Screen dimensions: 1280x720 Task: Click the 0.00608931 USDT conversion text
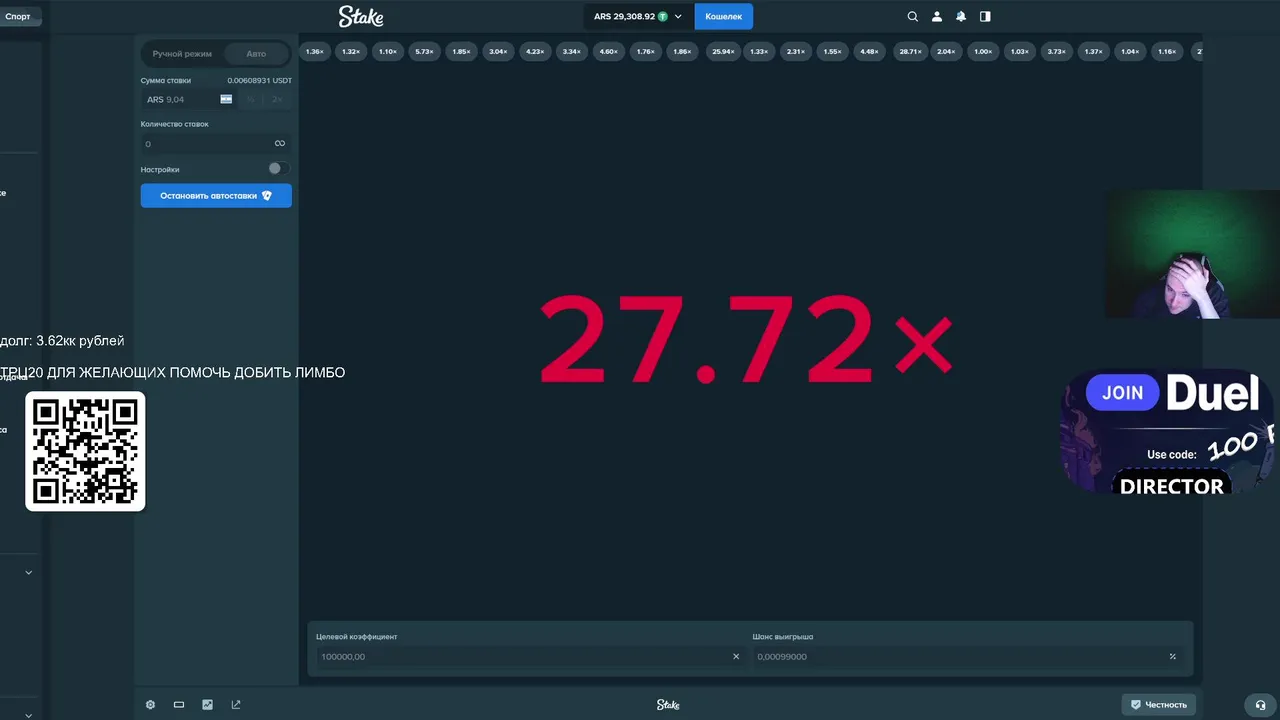(x=259, y=80)
